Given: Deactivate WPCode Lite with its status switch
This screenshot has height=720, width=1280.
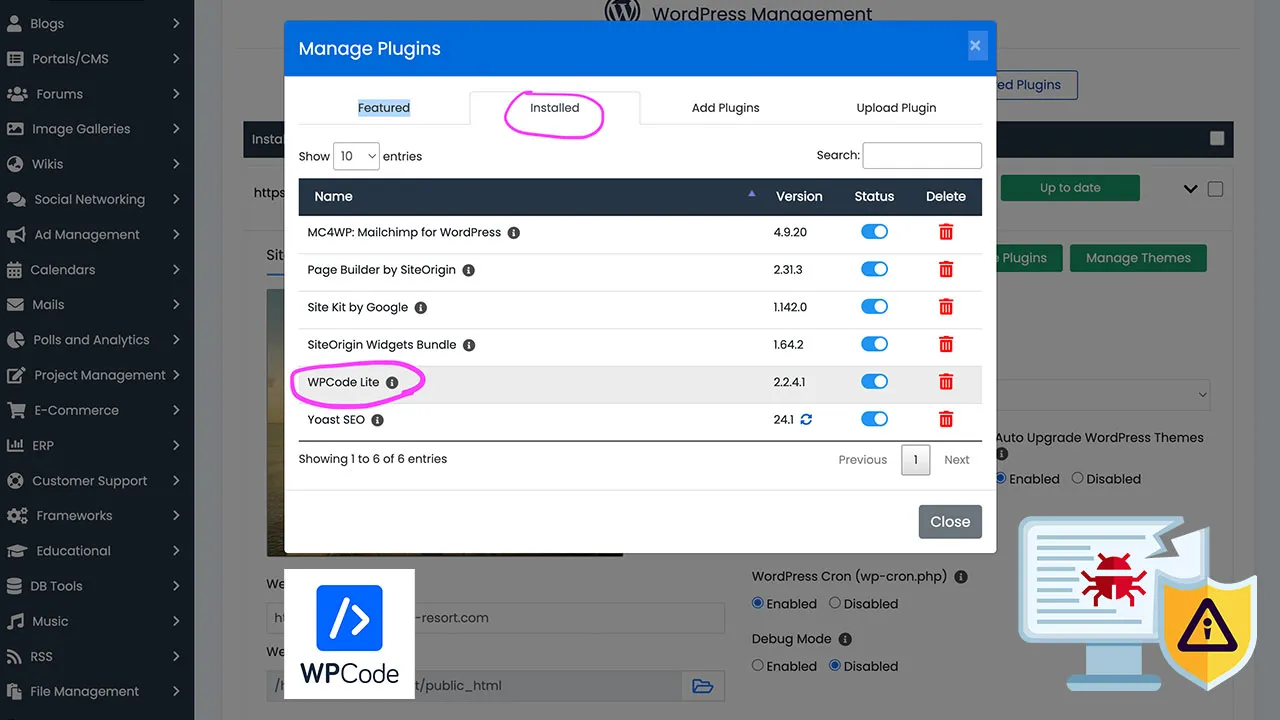Looking at the screenshot, I should 874,382.
